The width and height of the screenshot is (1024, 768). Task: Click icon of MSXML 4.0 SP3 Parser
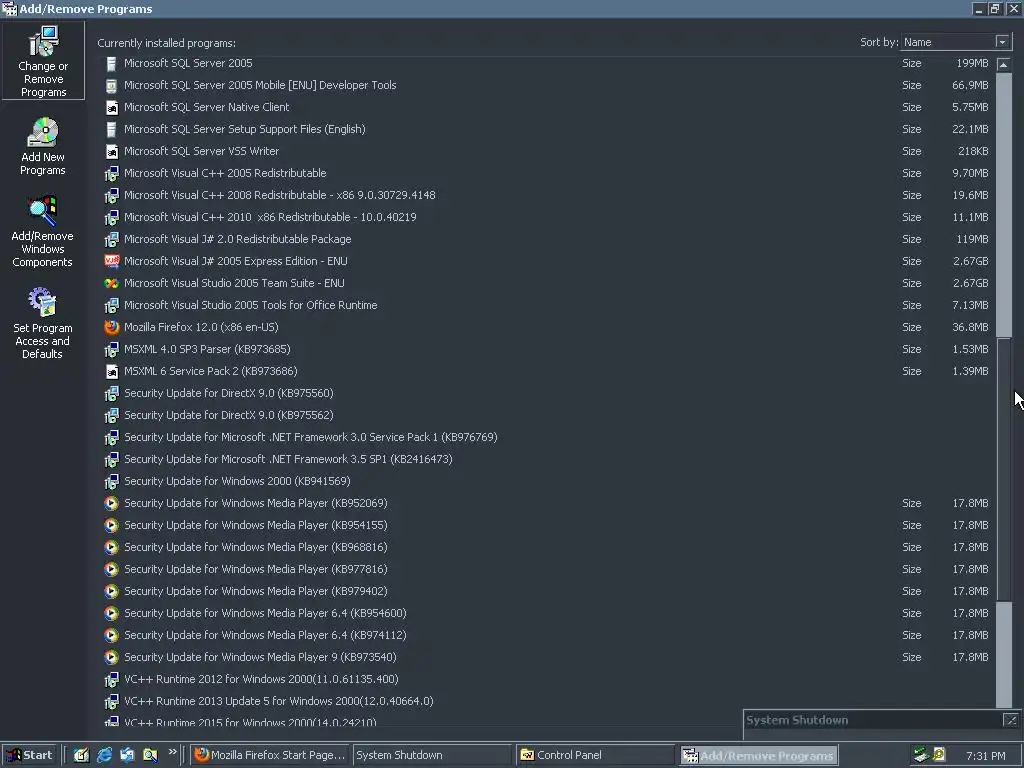(112, 349)
